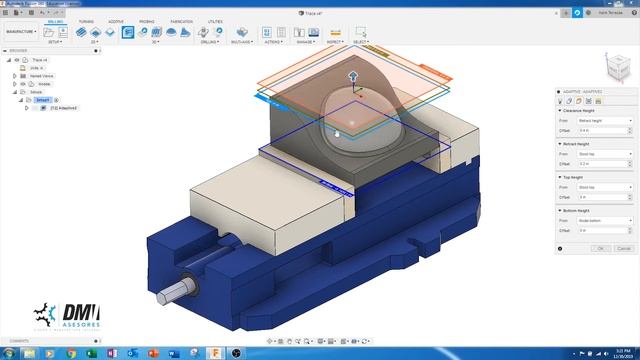Open the Inspect menu label
Screen dimensions: 640x360
335,42
